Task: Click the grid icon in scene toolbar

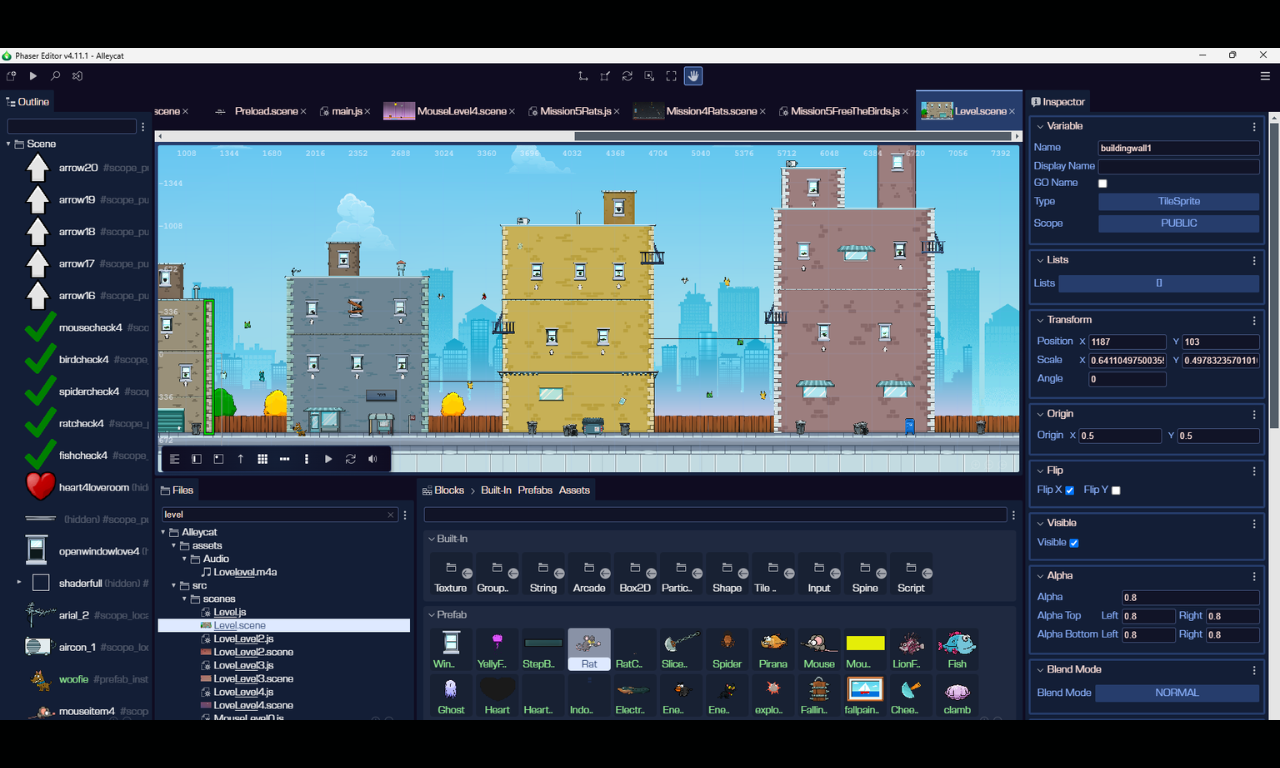Action: 262,459
